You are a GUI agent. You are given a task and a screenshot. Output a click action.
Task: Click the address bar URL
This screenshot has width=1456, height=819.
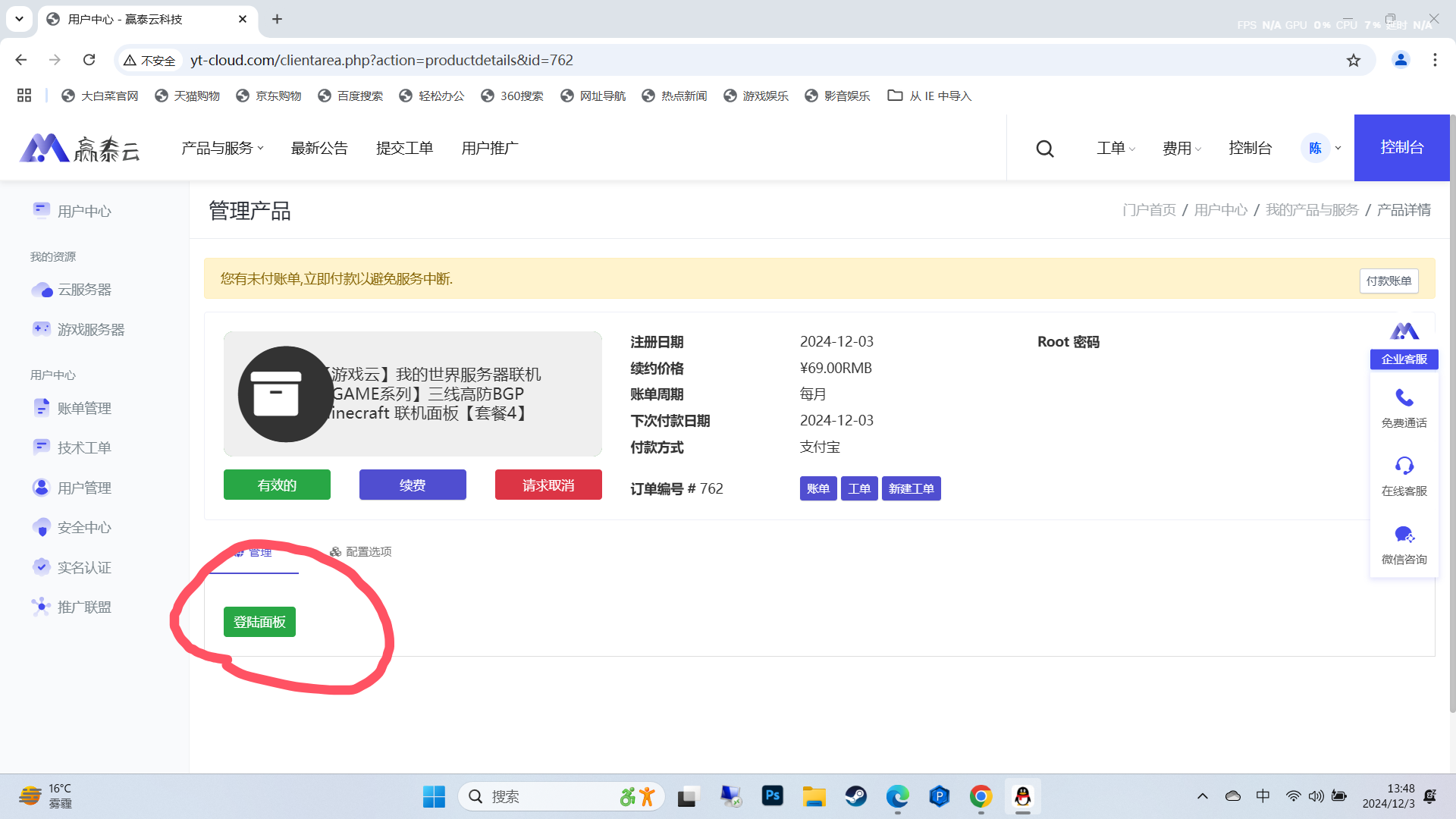tap(381, 60)
